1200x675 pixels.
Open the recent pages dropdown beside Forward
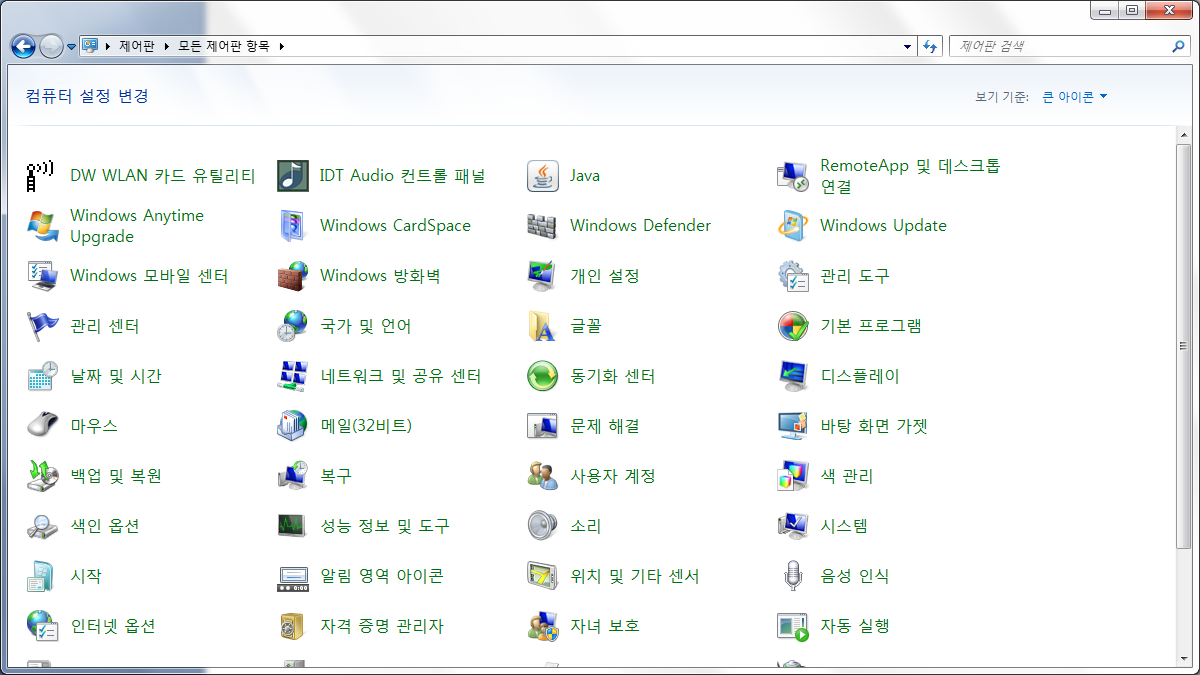72,47
